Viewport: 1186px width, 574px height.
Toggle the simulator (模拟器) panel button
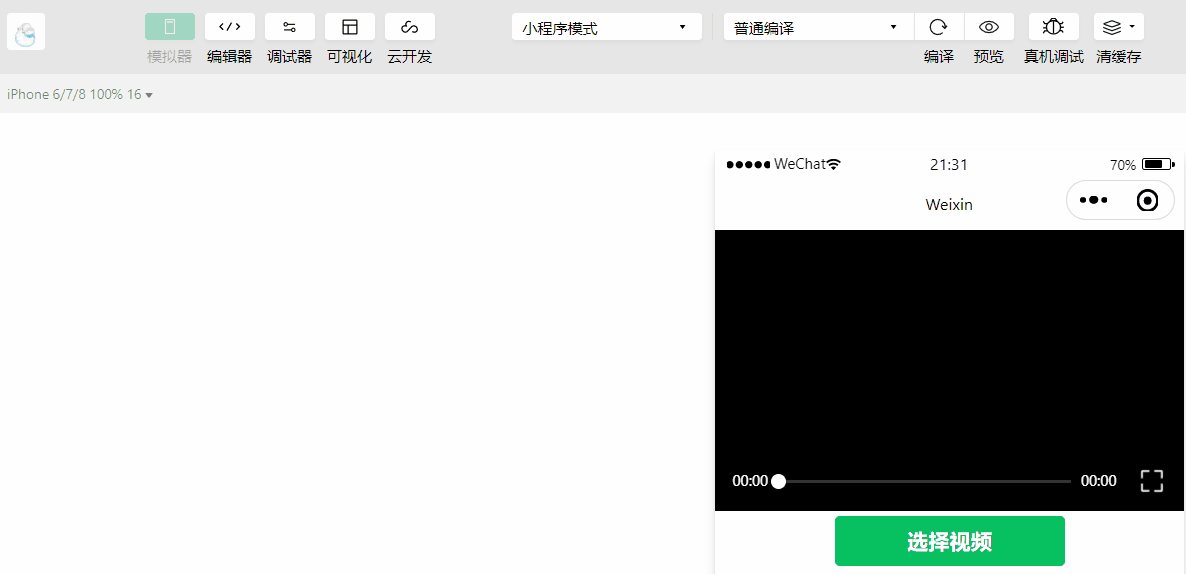coord(169,26)
